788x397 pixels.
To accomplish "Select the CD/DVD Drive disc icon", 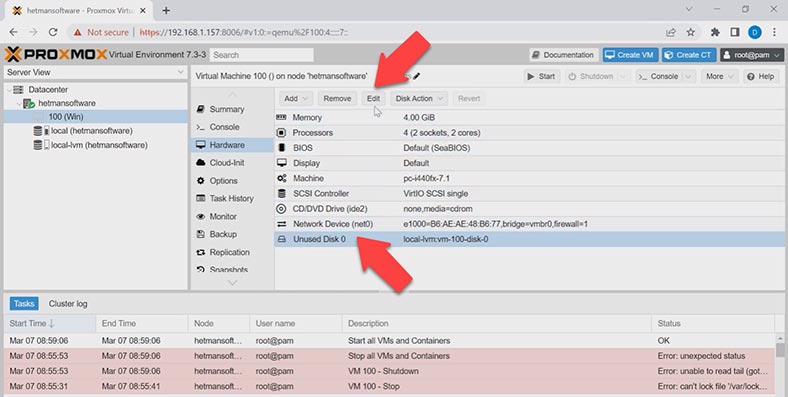I will [281, 209].
